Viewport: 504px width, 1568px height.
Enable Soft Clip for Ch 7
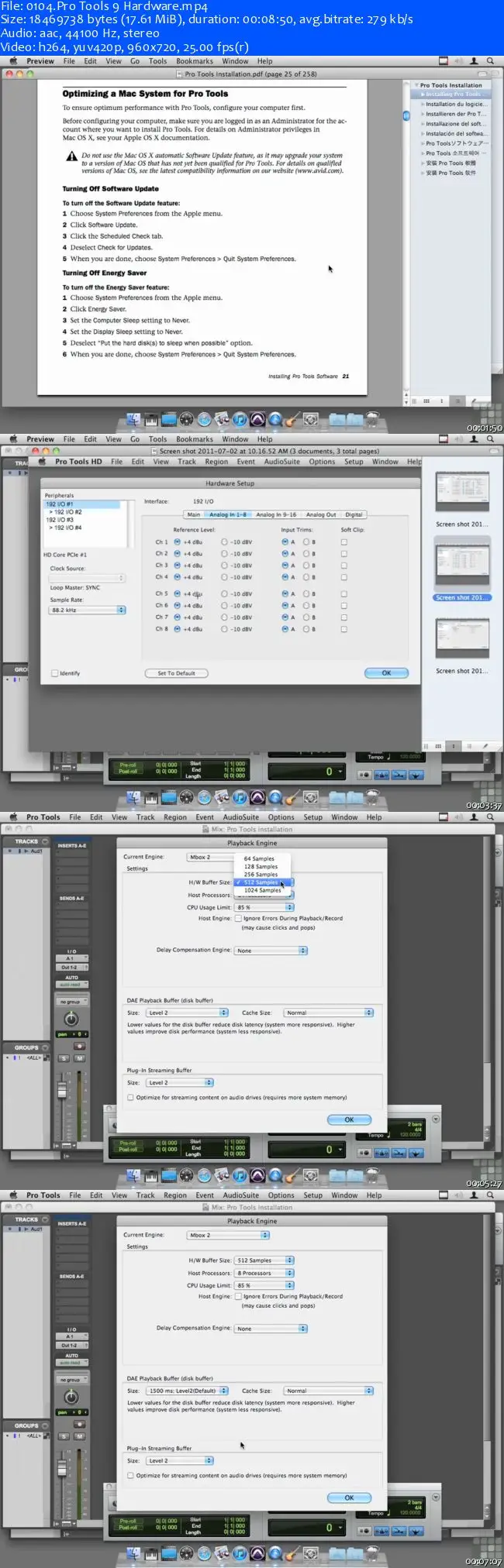click(x=343, y=617)
